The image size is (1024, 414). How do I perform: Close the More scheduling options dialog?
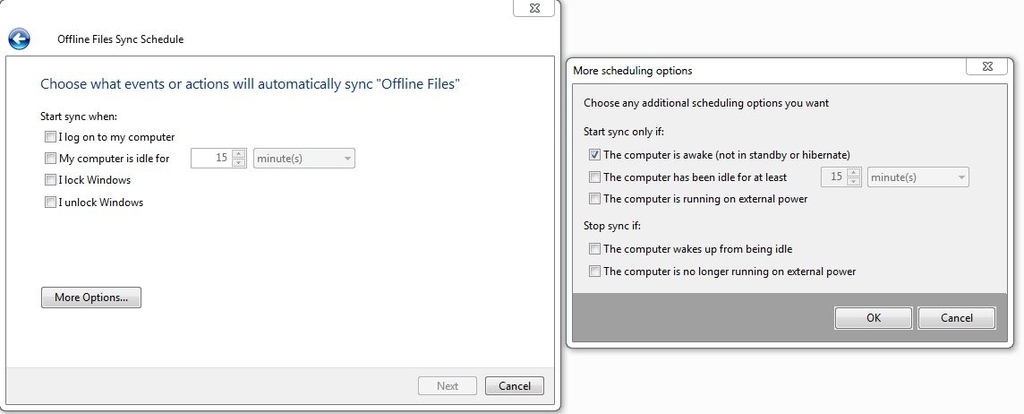(986, 66)
